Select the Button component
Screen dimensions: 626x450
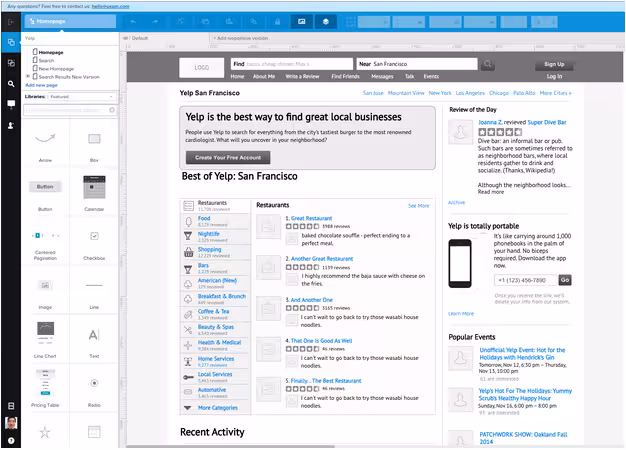(x=45, y=194)
